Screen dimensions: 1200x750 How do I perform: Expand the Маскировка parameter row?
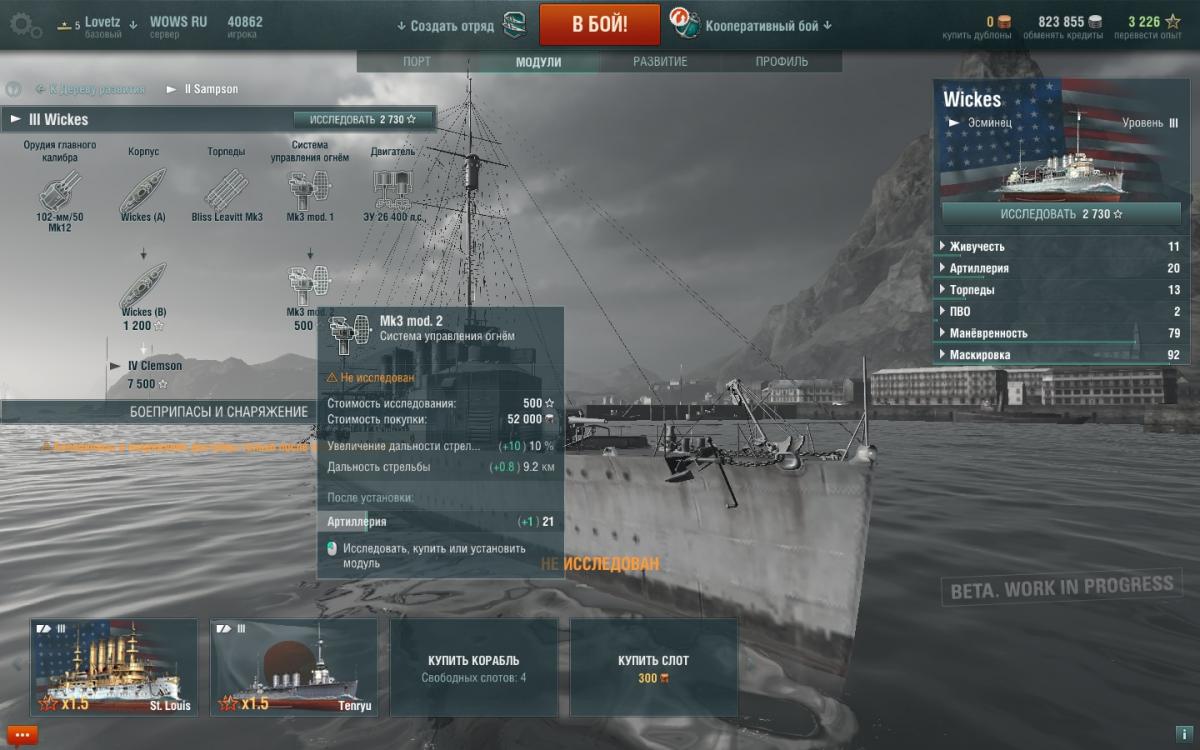pyautogui.click(x=1061, y=354)
